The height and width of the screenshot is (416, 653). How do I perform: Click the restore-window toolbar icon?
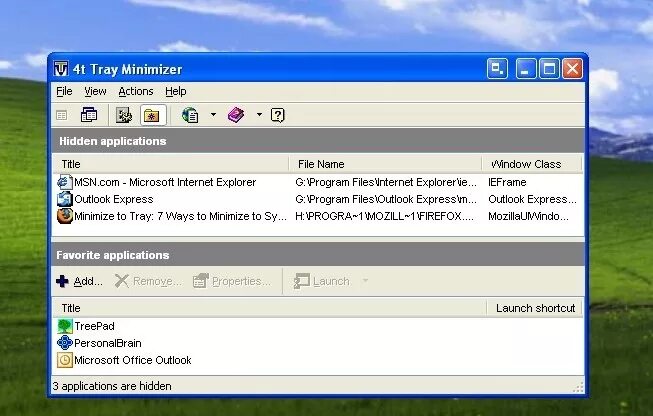[x=62, y=115]
